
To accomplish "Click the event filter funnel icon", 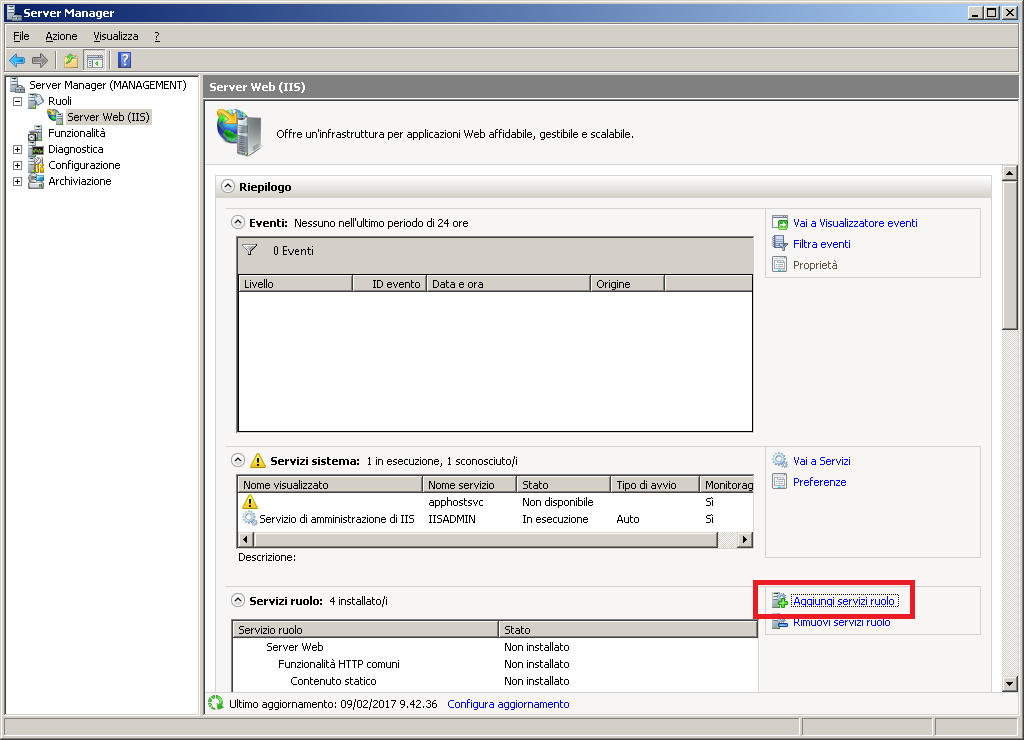I will (249, 250).
